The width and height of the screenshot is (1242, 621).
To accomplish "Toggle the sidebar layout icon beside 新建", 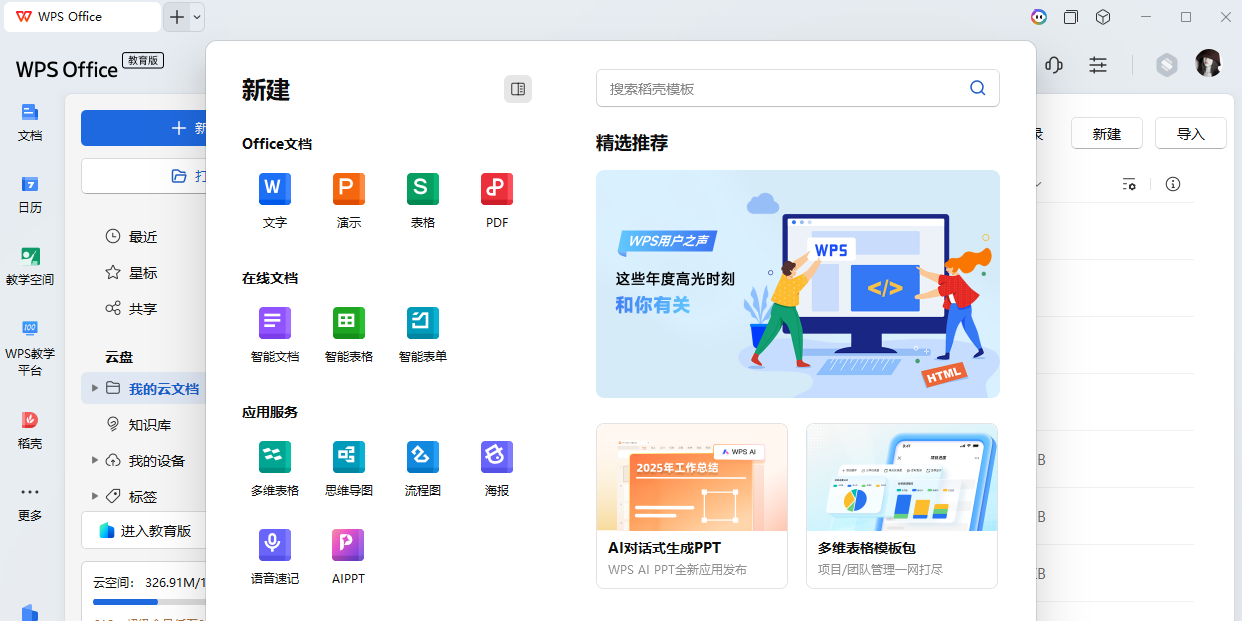I will [x=518, y=89].
